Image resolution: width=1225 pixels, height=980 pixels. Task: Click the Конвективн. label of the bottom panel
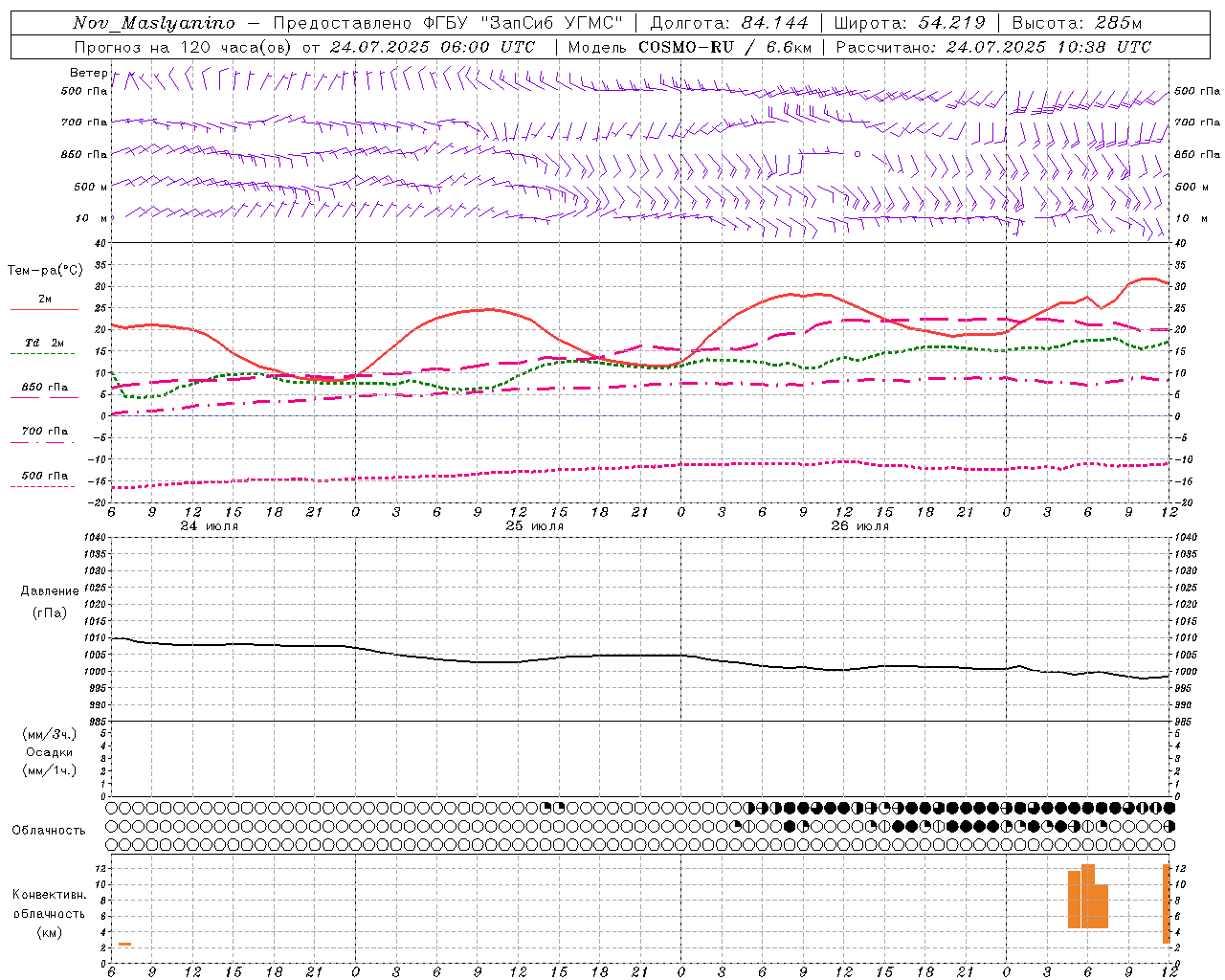pos(49,895)
